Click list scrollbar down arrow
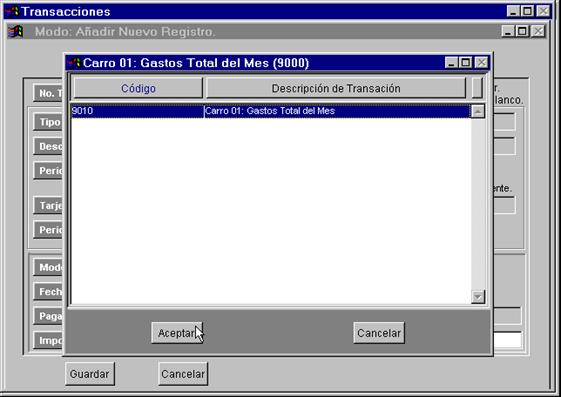 [478, 296]
